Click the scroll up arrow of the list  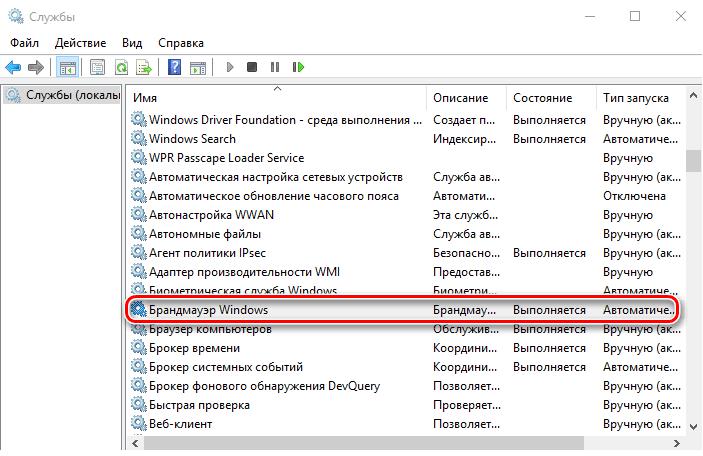click(694, 95)
